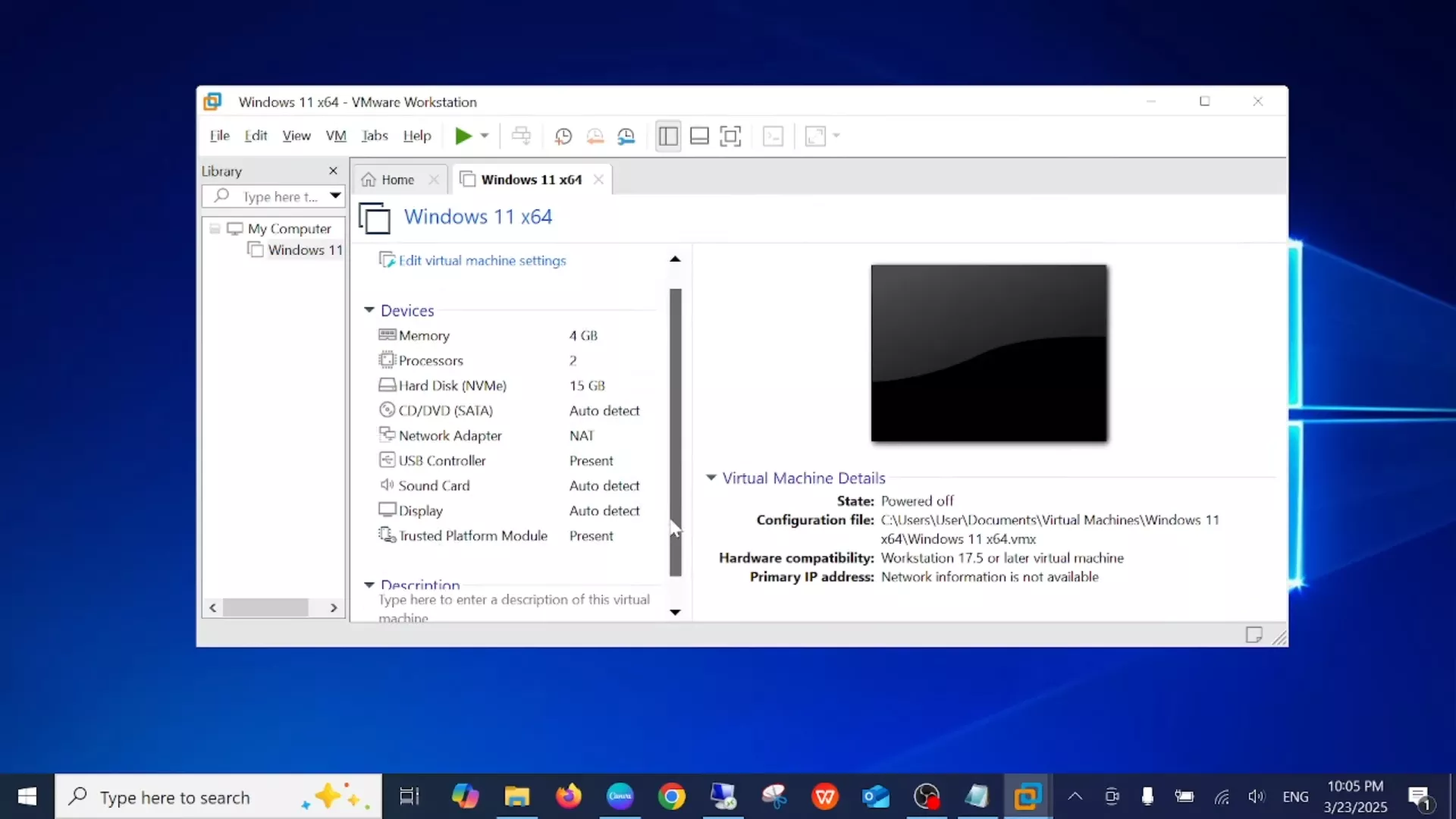Click the Send Ctrl+Alt+Del toolbar icon
Viewport: 1456px width, 819px height.
pos(521,136)
